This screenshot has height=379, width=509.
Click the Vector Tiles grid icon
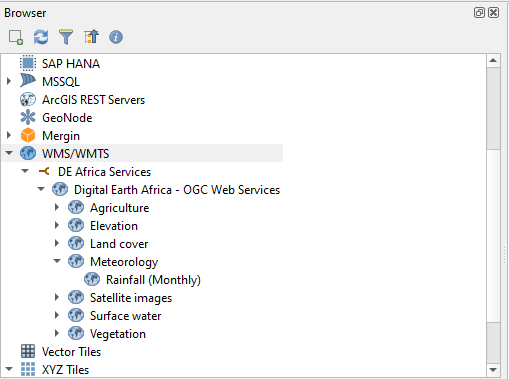pyautogui.click(x=28, y=351)
